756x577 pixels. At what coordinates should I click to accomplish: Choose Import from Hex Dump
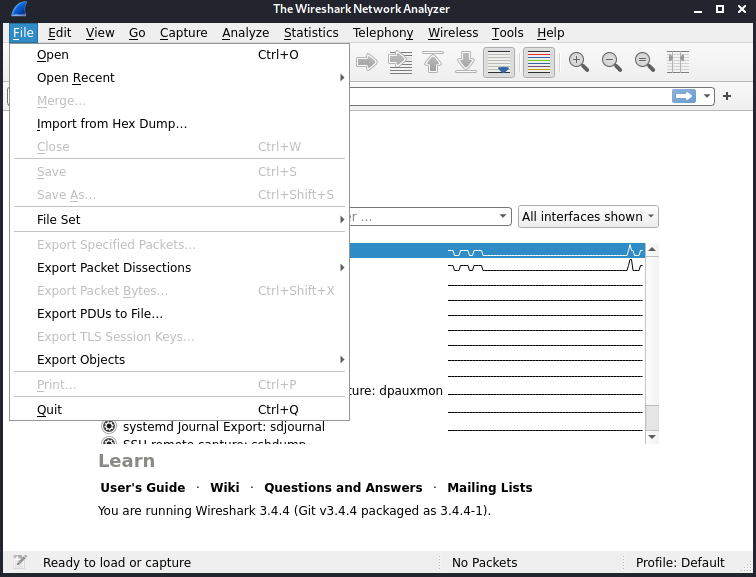(x=179, y=124)
